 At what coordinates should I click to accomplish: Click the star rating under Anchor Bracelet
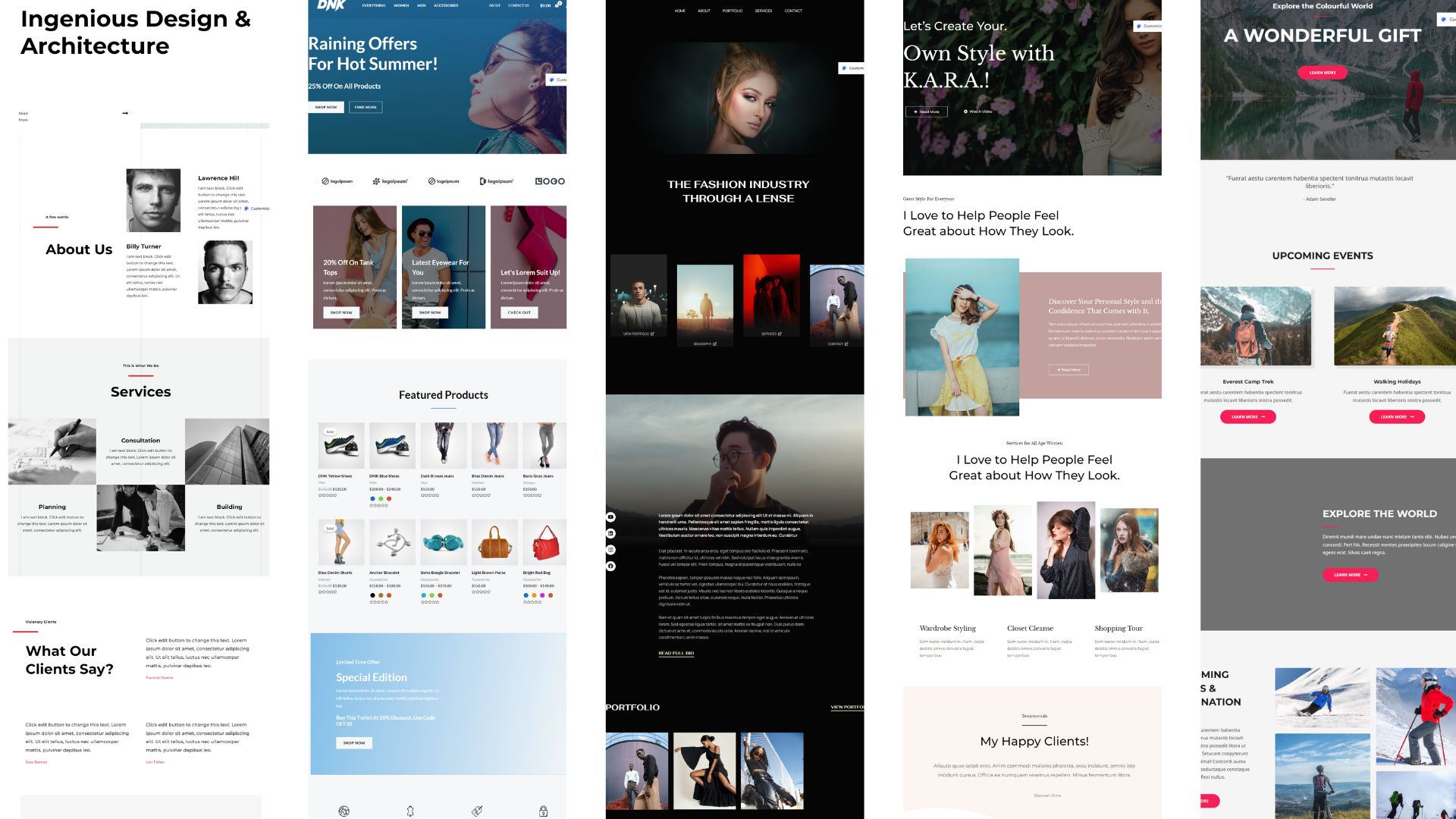tap(379, 601)
